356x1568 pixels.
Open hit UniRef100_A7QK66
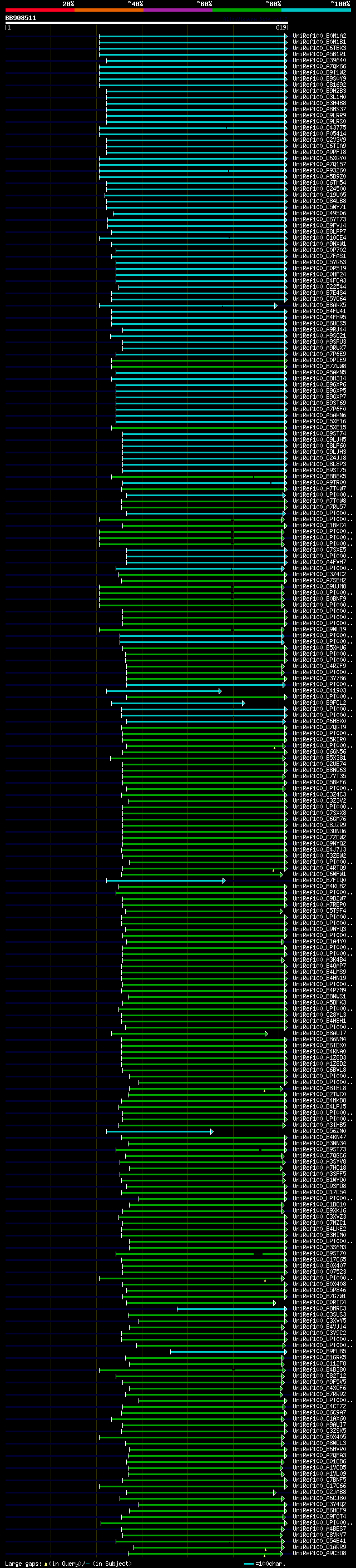(319, 66)
